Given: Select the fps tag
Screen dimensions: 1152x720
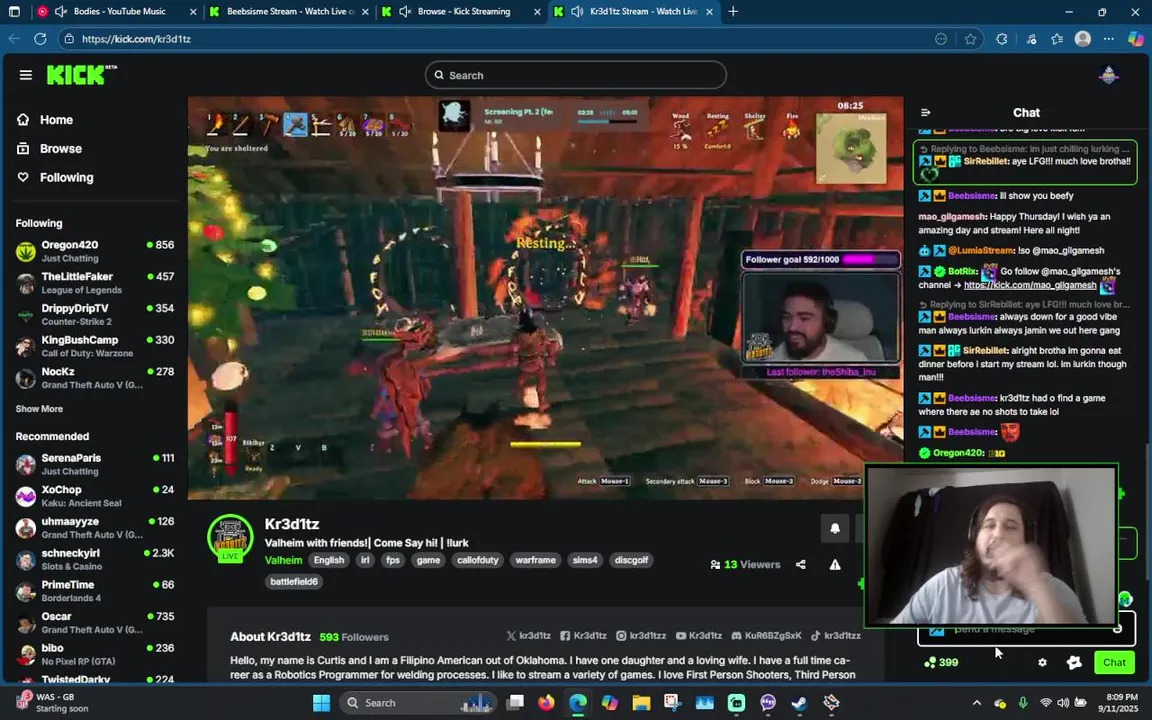Looking at the screenshot, I should coord(393,560).
